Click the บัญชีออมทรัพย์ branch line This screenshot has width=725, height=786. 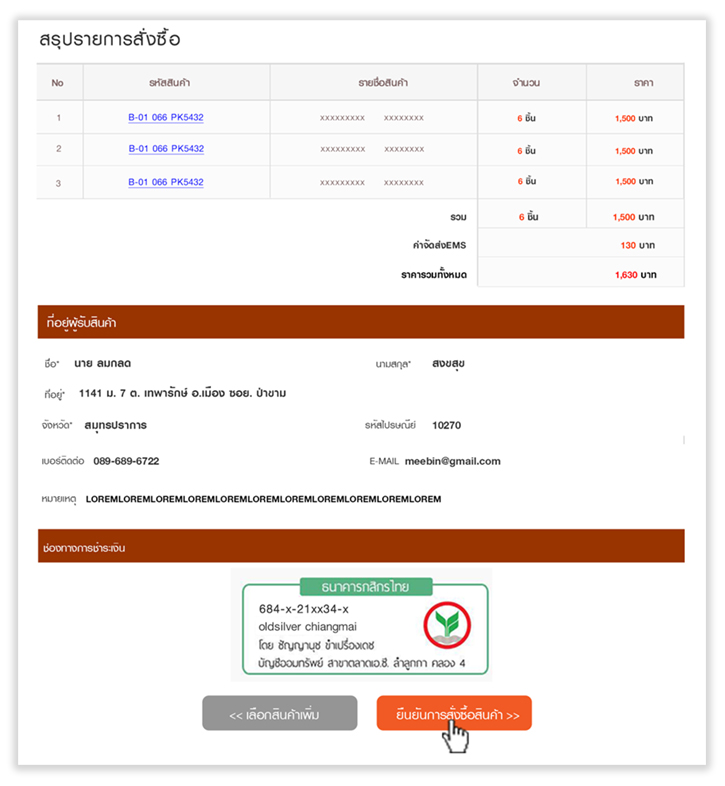click(361, 663)
